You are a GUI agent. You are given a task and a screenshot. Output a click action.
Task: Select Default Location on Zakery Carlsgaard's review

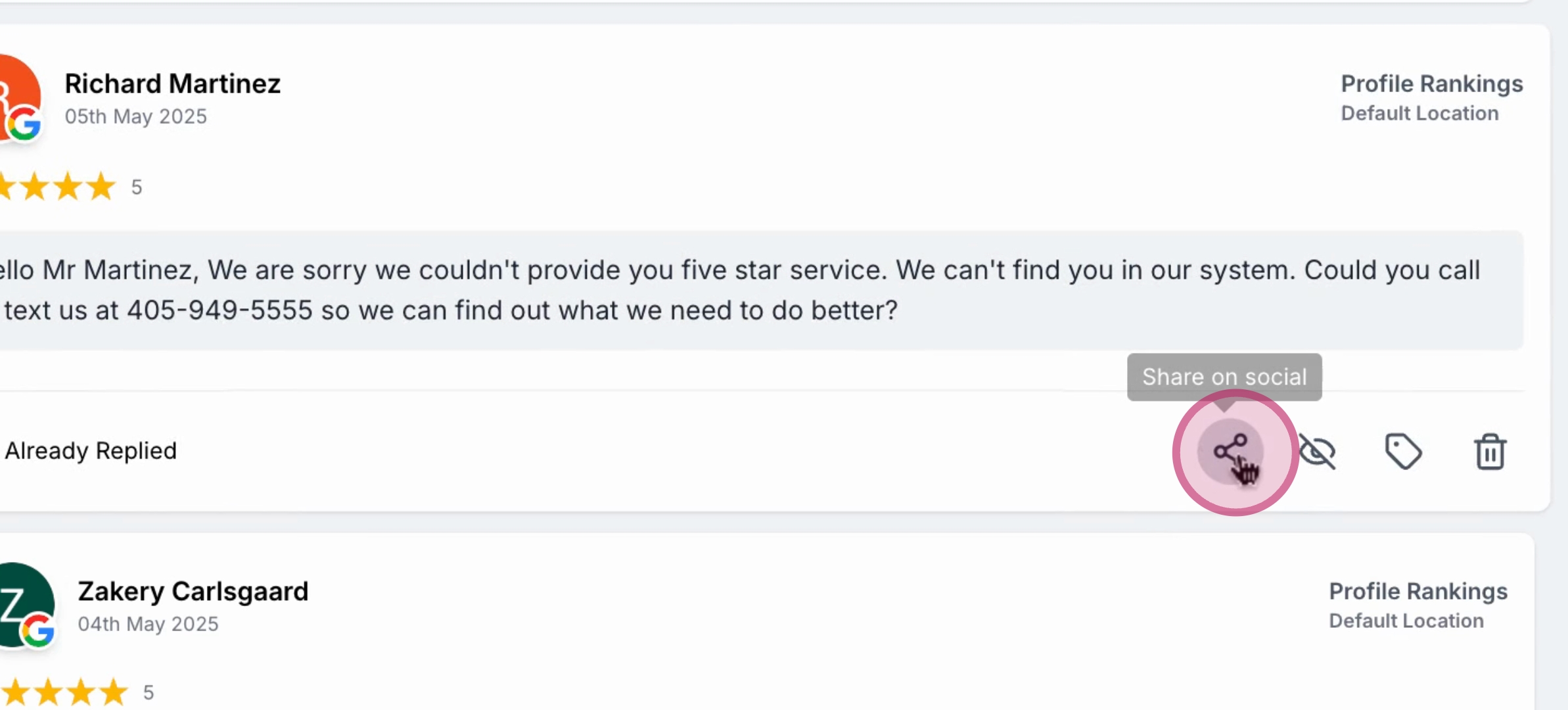1406,621
